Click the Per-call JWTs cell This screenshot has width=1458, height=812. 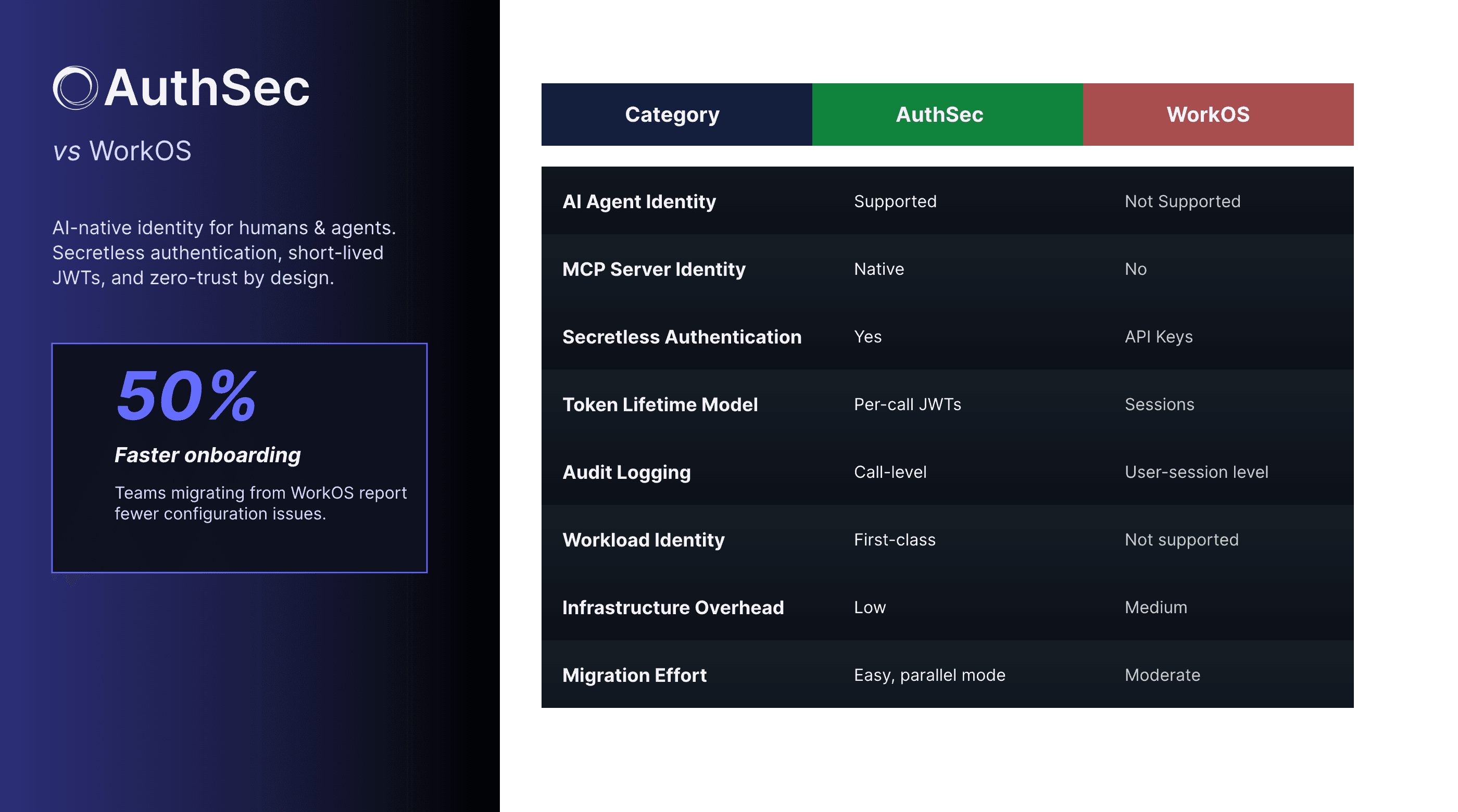pos(907,404)
